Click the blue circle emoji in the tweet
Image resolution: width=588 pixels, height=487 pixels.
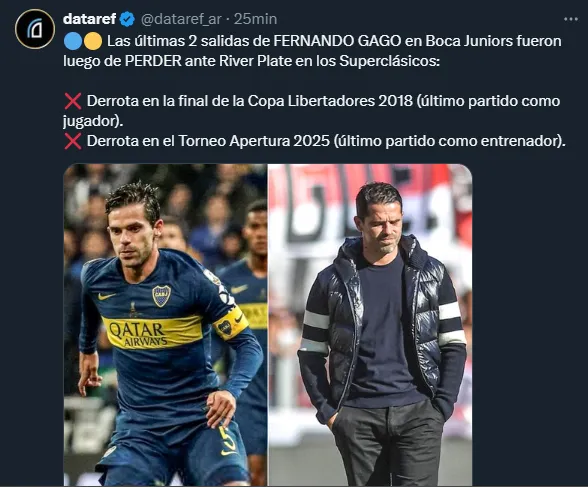click(x=73, y=41)
